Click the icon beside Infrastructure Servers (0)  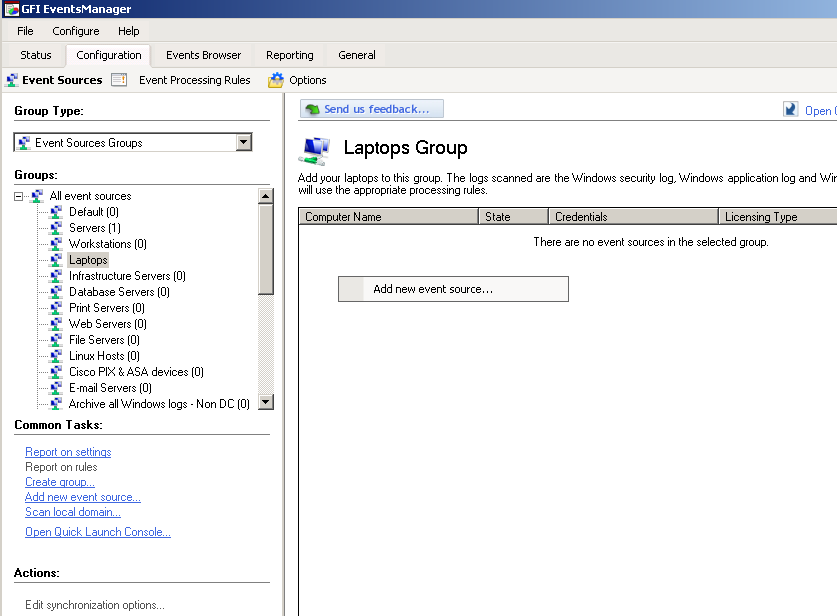56,276
